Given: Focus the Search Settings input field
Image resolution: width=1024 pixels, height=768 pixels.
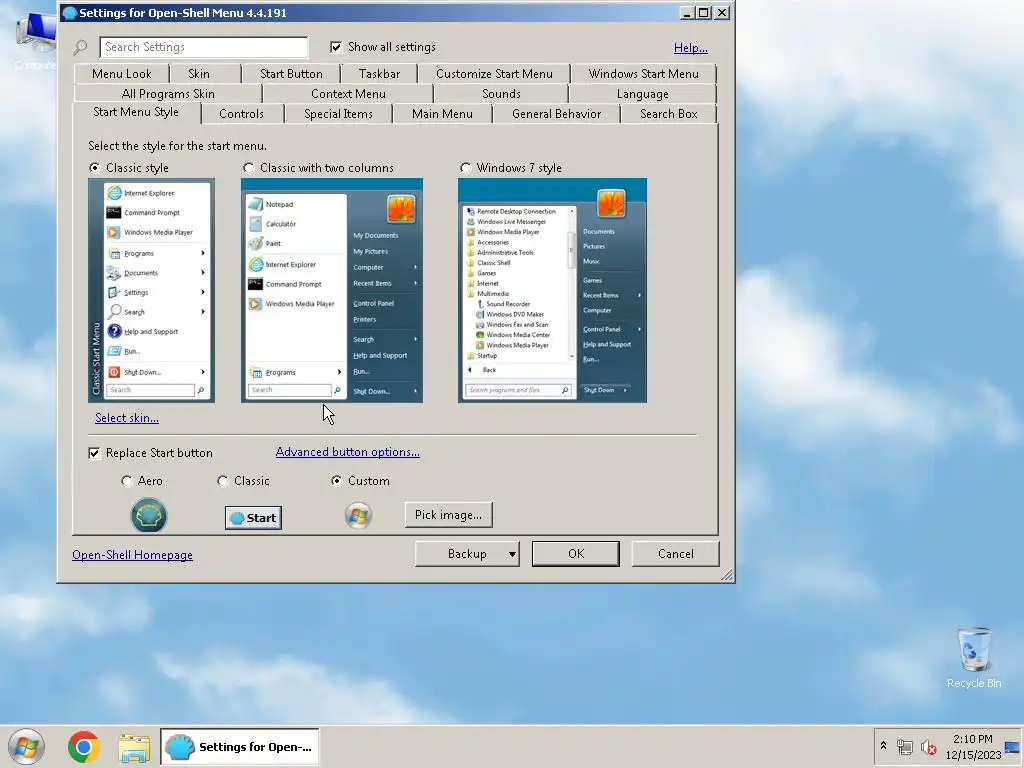Looking at the screenshot, I should point(204,47).
